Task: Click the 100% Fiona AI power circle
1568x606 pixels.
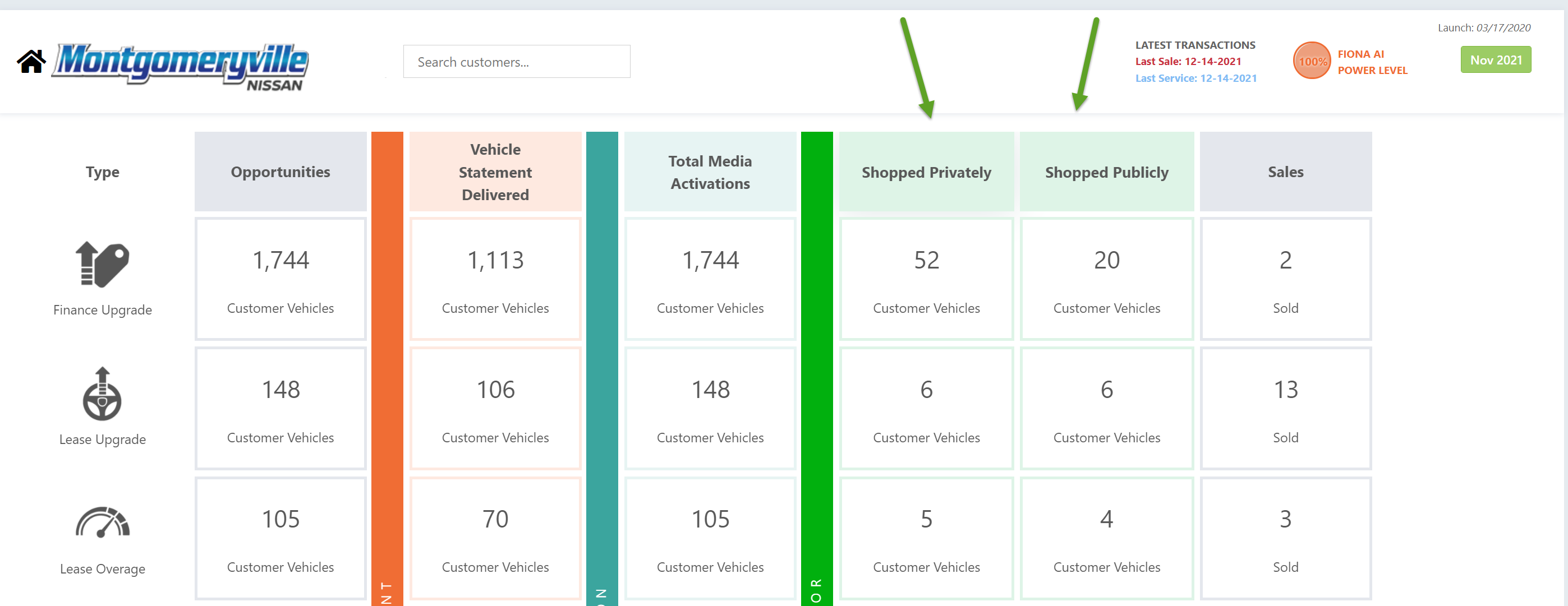Action: point(1311,61)
